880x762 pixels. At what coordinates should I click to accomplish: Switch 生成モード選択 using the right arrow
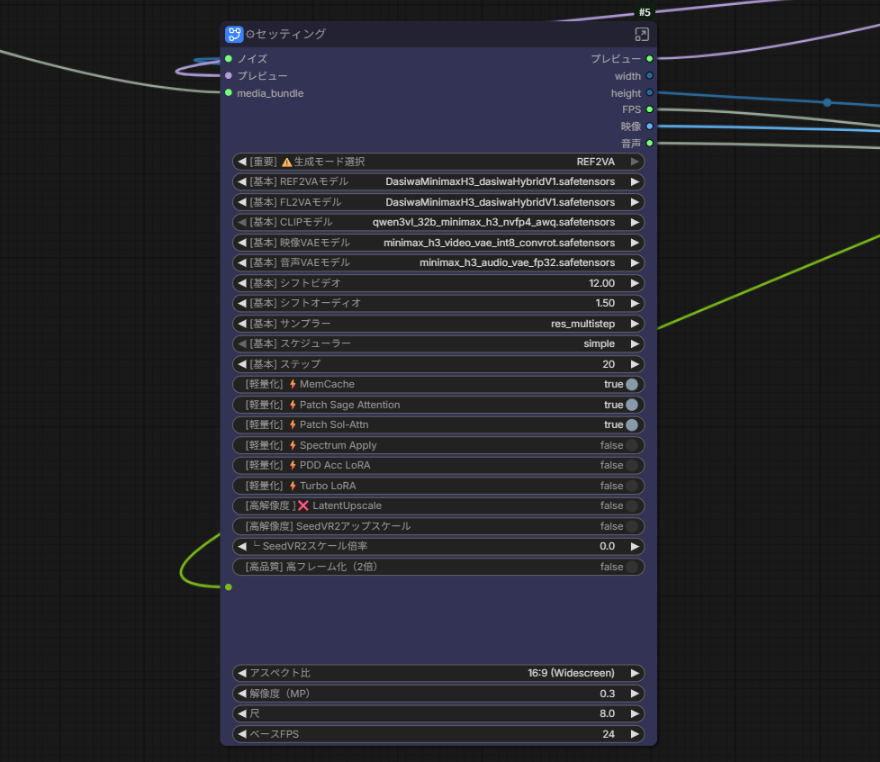tap(635, 162)
